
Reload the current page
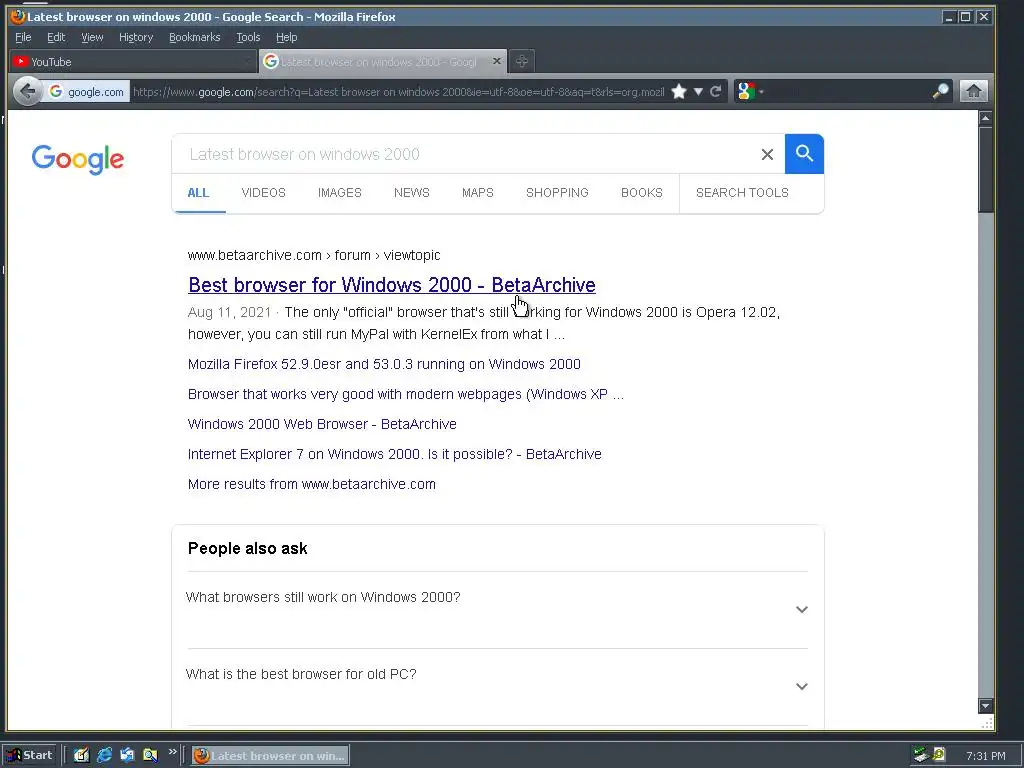tap(716, 91)
